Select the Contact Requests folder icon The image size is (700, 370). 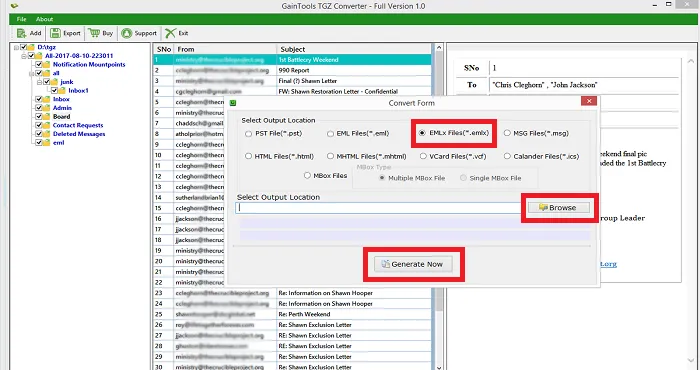(46, 125)
